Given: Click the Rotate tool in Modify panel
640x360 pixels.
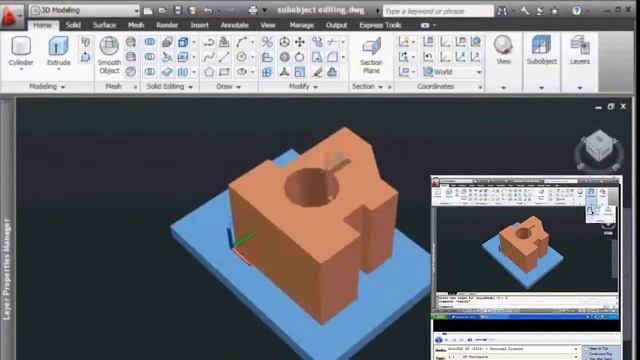Looking at the screenshot, I should tap(300, 57).
